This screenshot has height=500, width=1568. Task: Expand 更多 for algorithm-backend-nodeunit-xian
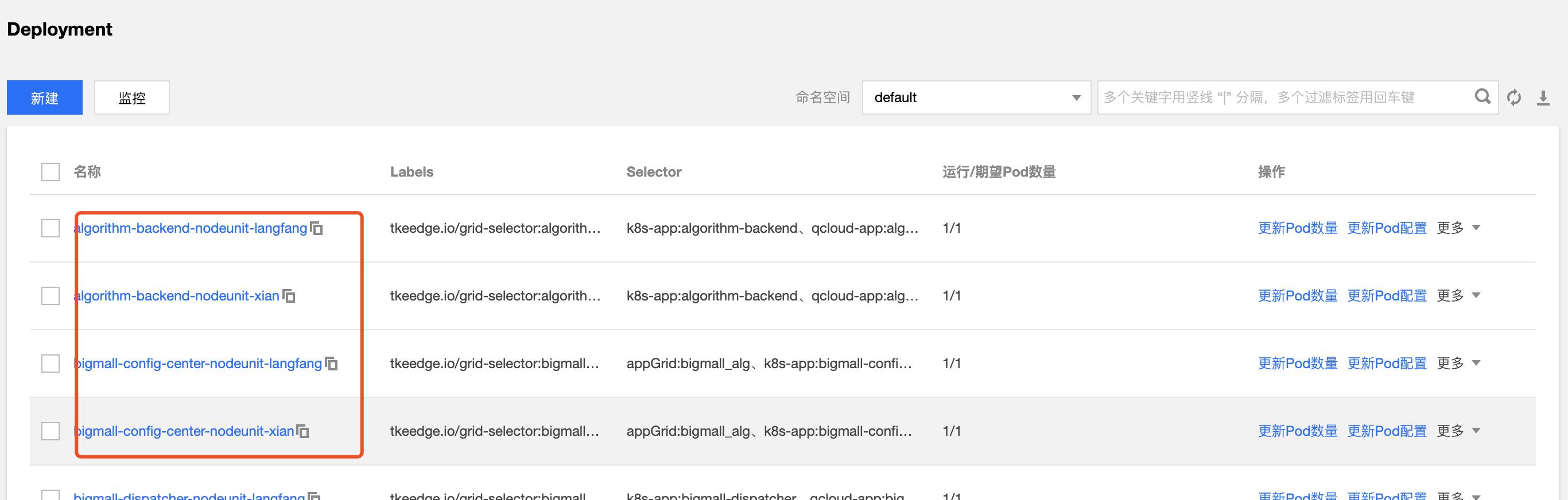1458,296
